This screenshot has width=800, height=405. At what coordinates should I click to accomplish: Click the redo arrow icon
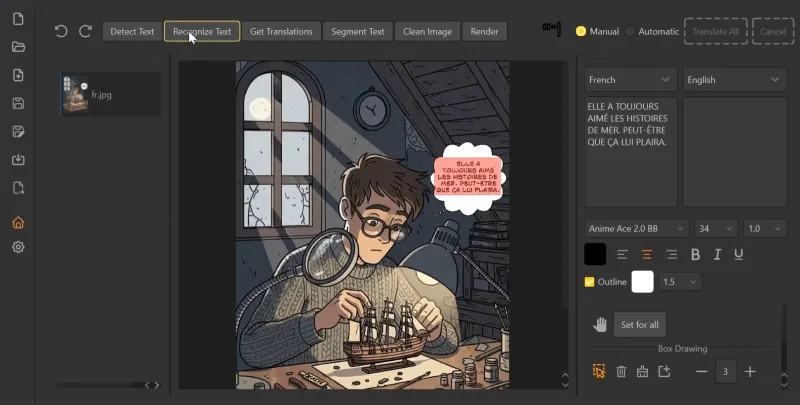(85, 31)
